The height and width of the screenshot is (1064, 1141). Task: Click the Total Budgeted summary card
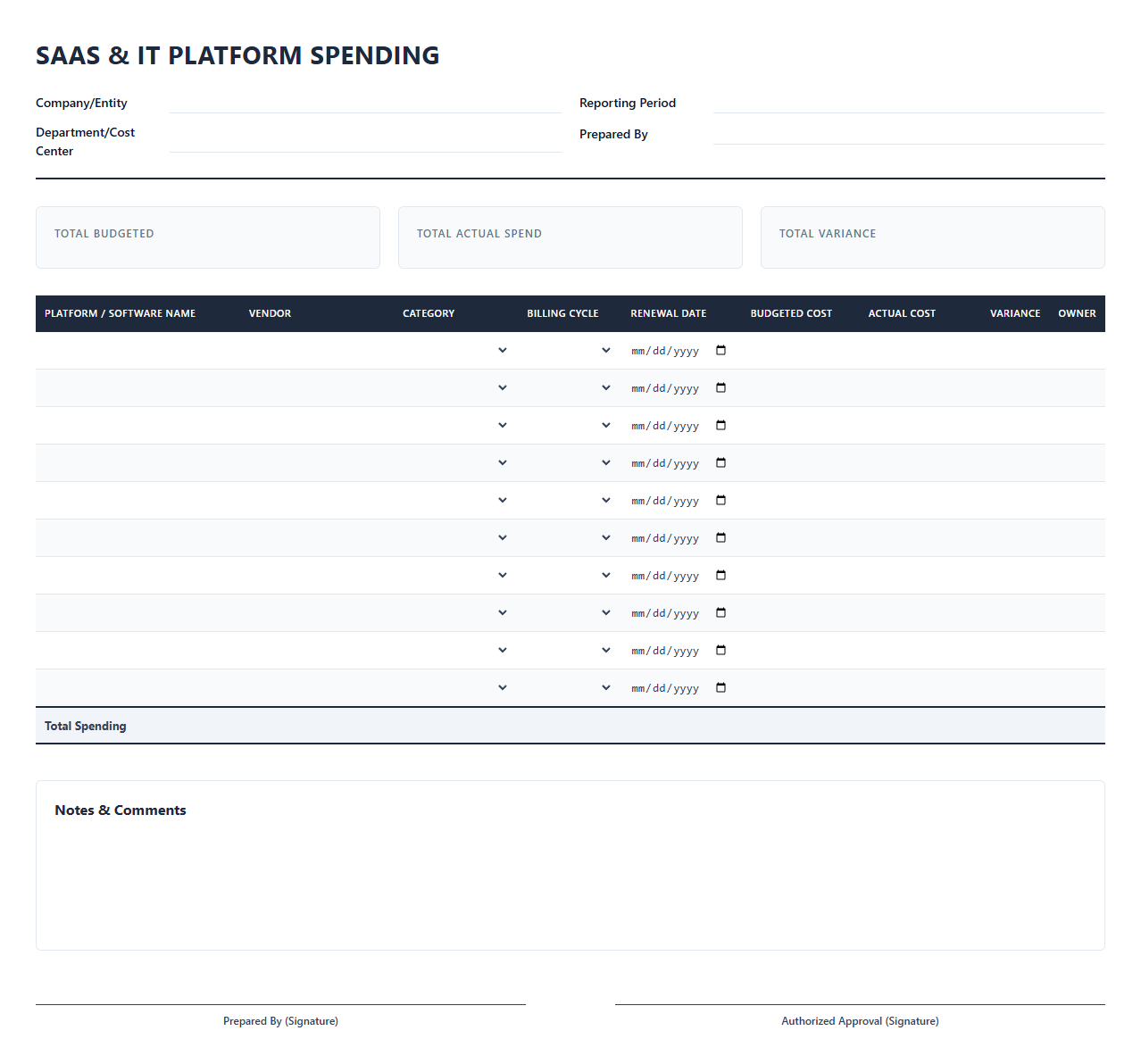click(208, 237)
